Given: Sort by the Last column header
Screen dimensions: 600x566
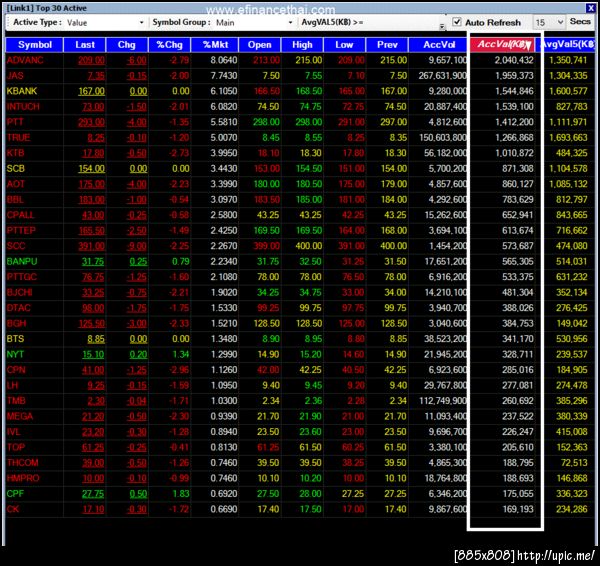Looking at the screenshot, I should (x=85, y=45).
